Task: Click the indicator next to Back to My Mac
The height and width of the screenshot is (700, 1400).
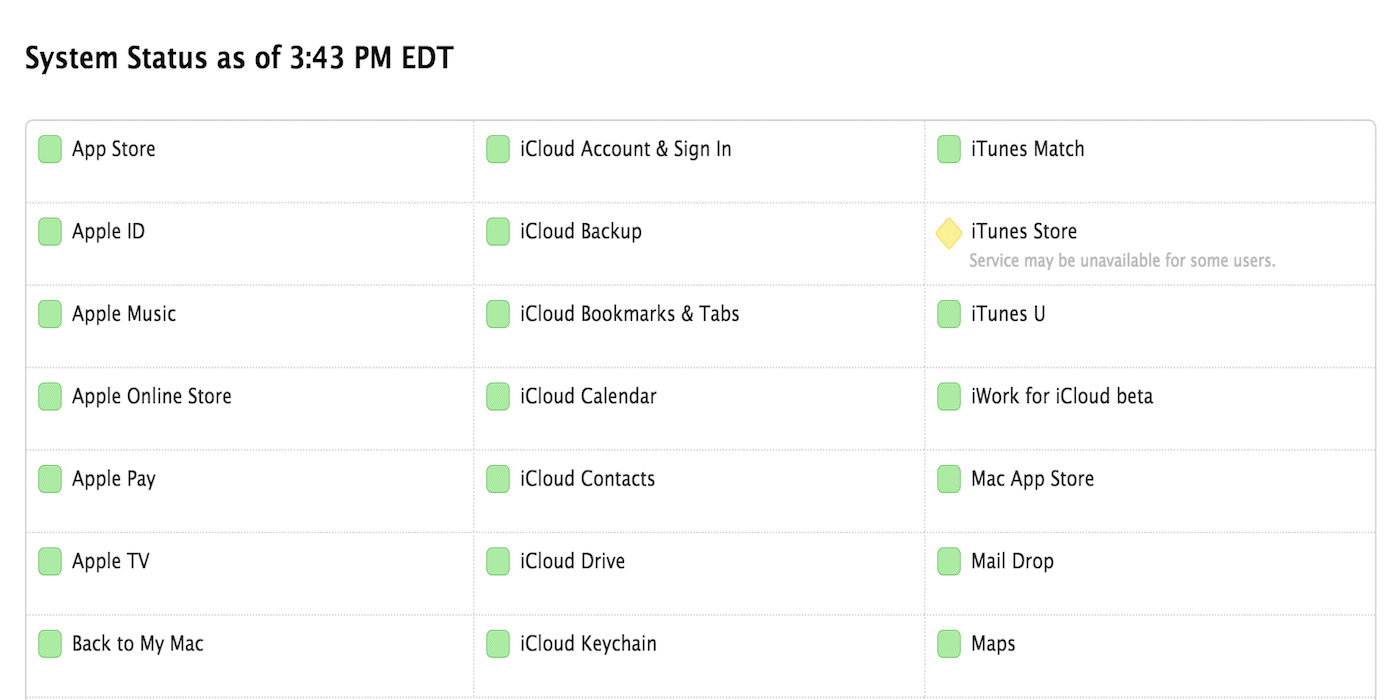Action: point(49,643)
